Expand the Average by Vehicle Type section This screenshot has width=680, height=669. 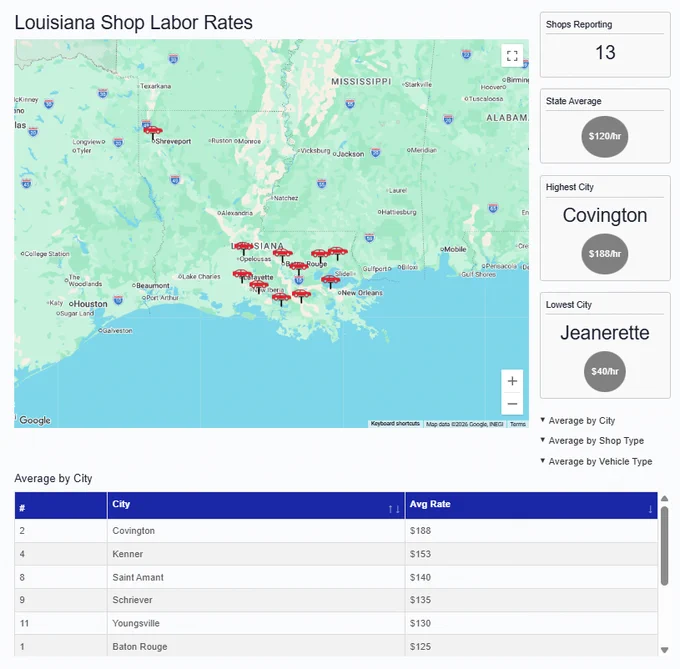(596, 461)
